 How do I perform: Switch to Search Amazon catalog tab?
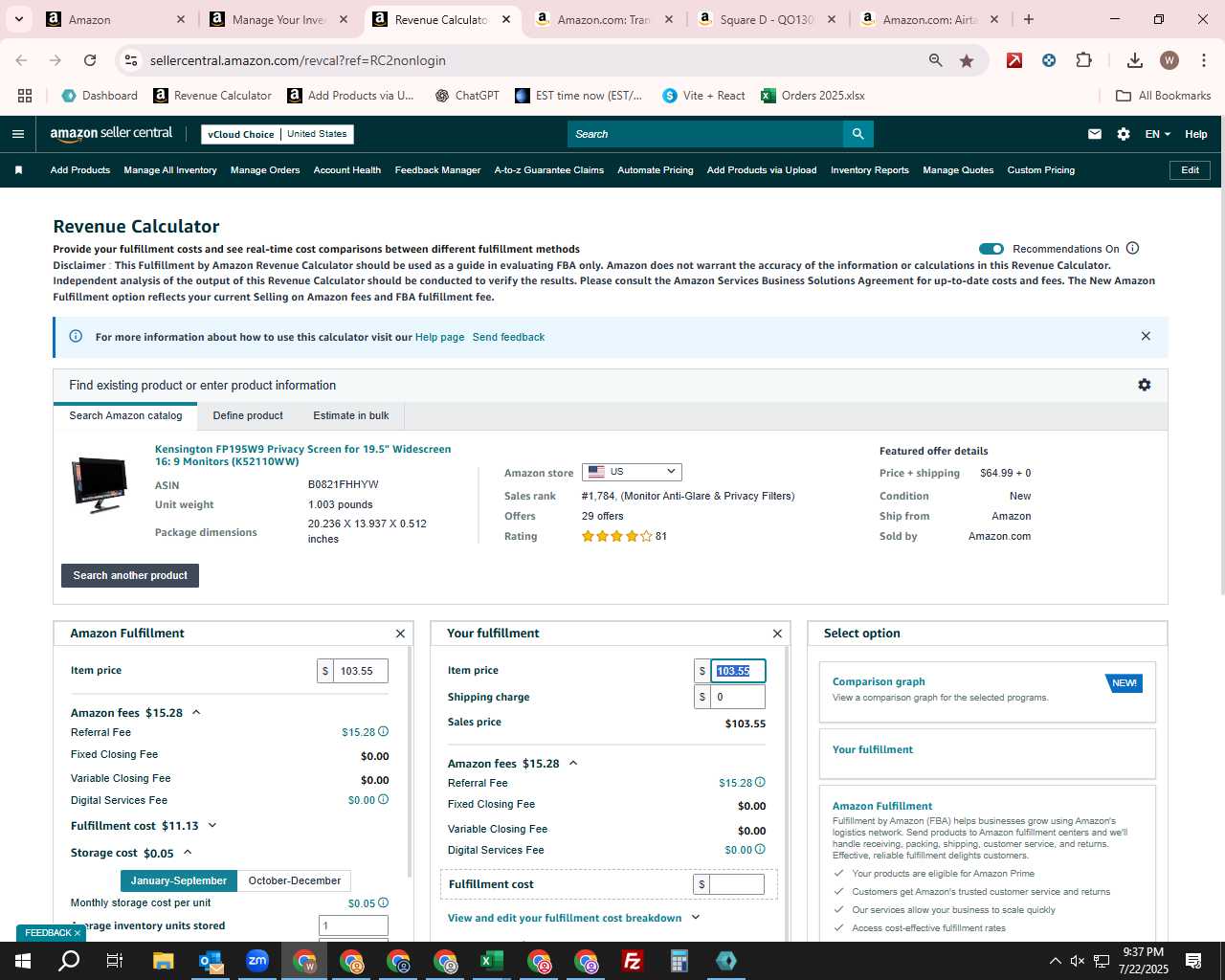click(x=125, y=415)
